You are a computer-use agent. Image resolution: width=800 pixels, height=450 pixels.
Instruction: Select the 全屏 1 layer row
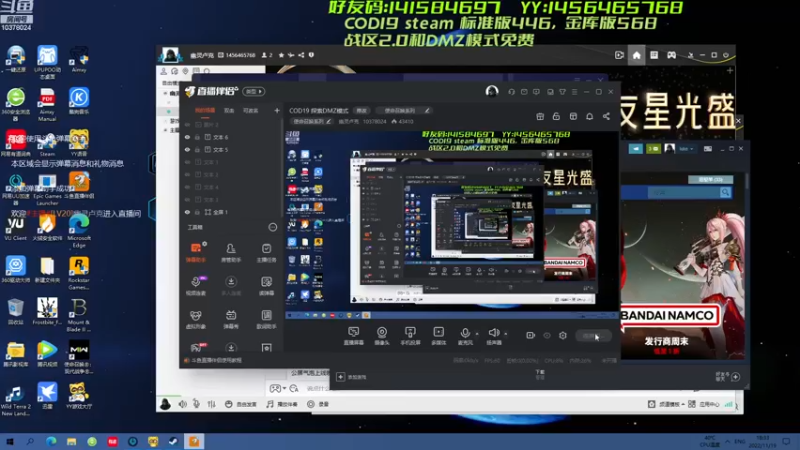[x=231, y=212]
